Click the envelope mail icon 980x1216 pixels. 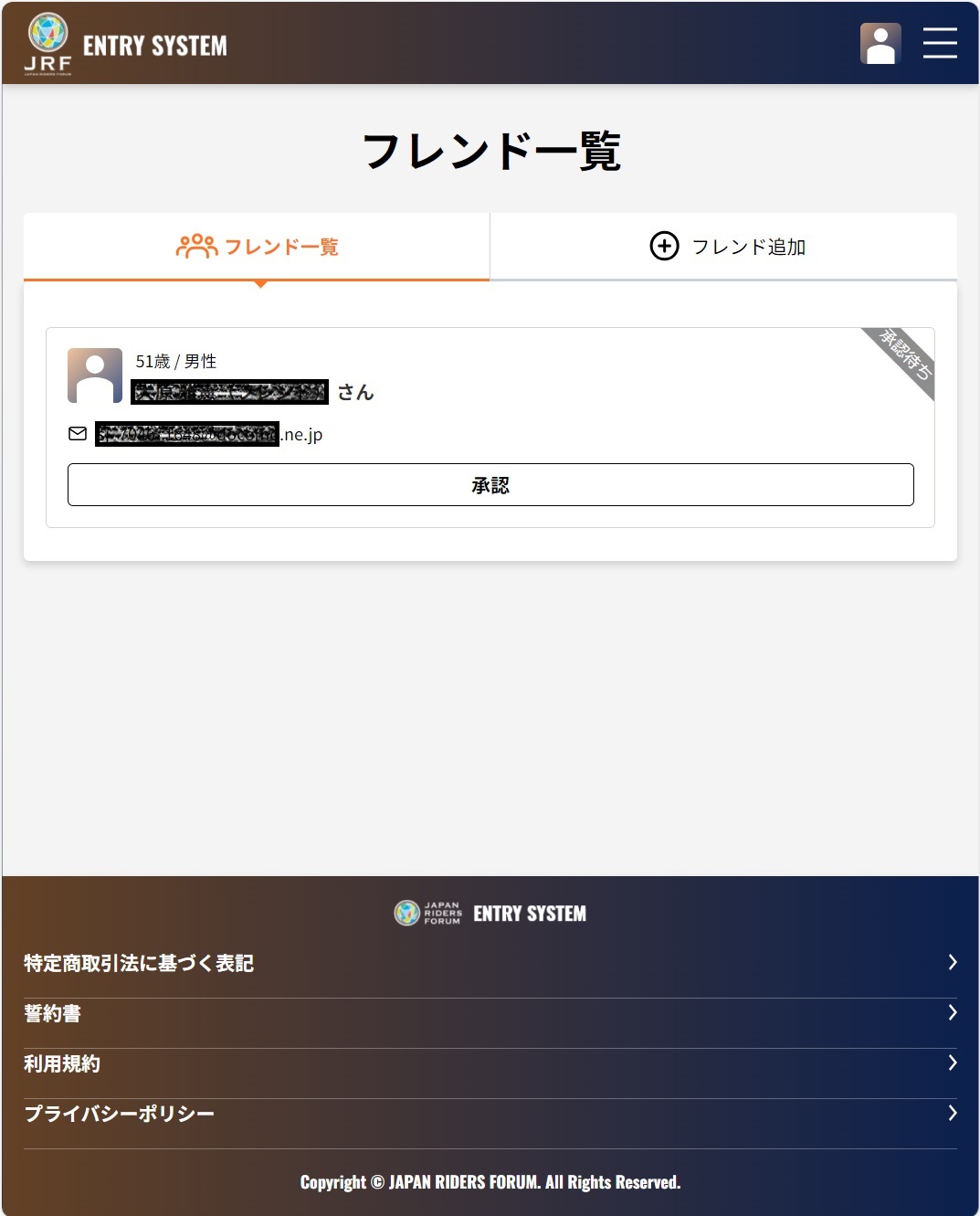click(78, 433)
